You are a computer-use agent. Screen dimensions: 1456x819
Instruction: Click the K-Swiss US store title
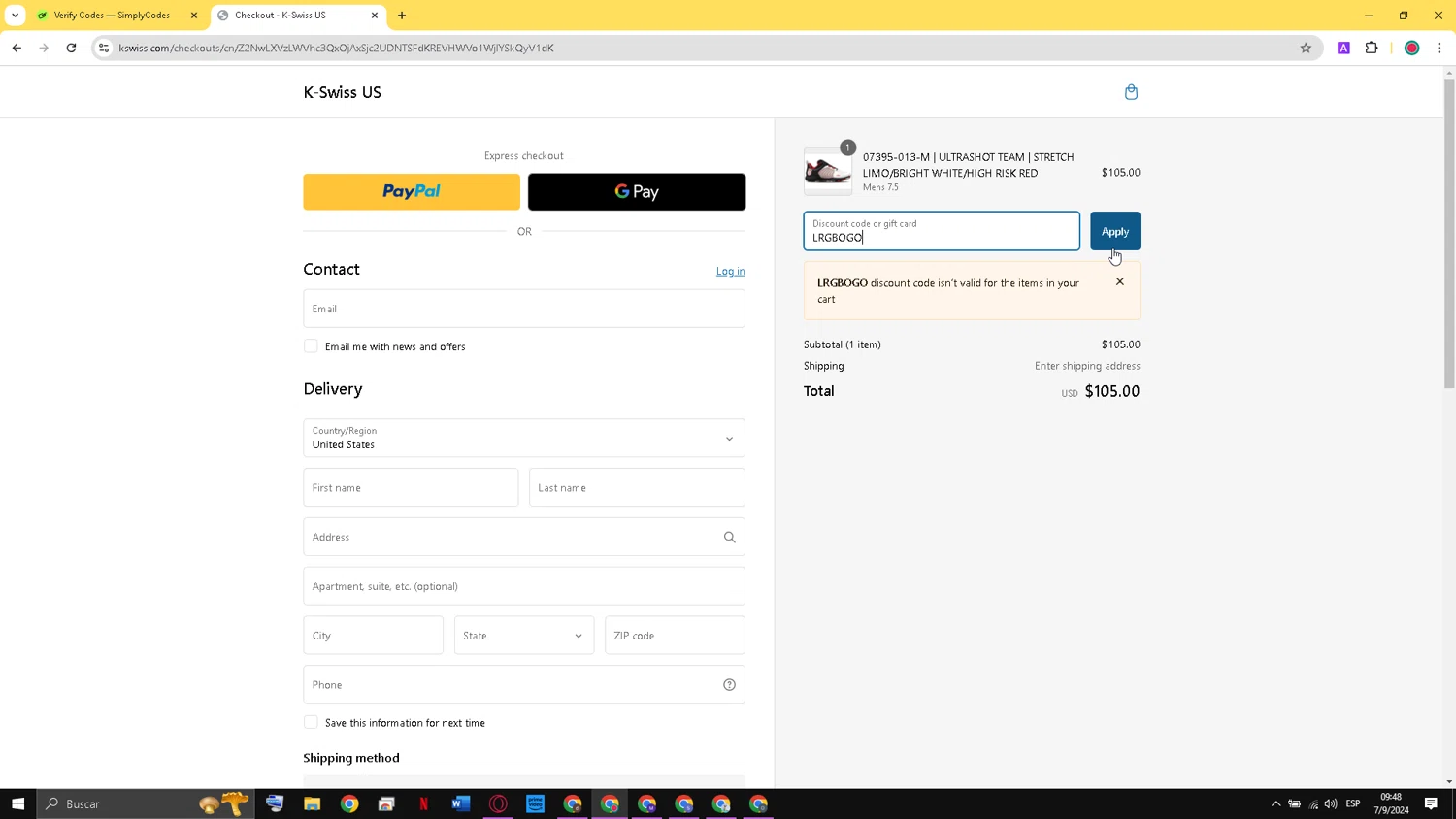[x=343, y=92]
